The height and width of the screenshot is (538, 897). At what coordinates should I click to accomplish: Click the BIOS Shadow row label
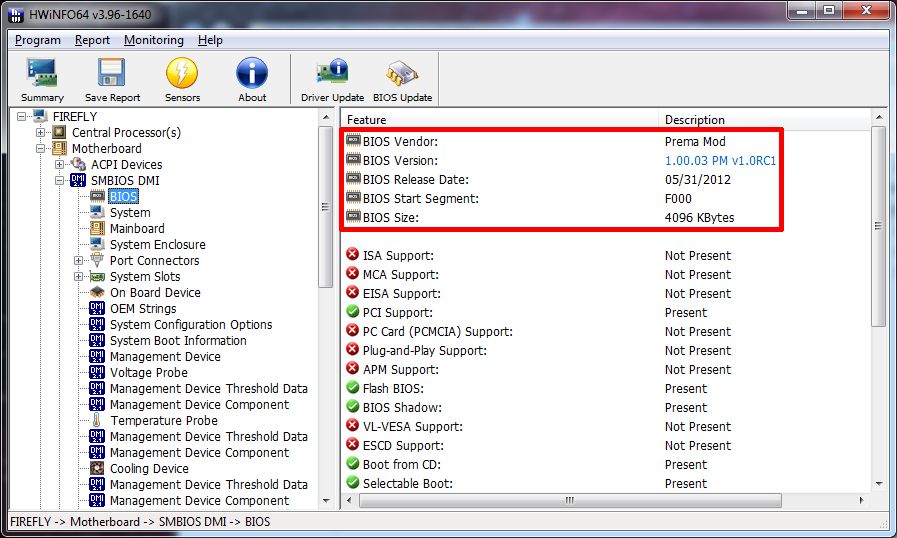pos(402,408)
